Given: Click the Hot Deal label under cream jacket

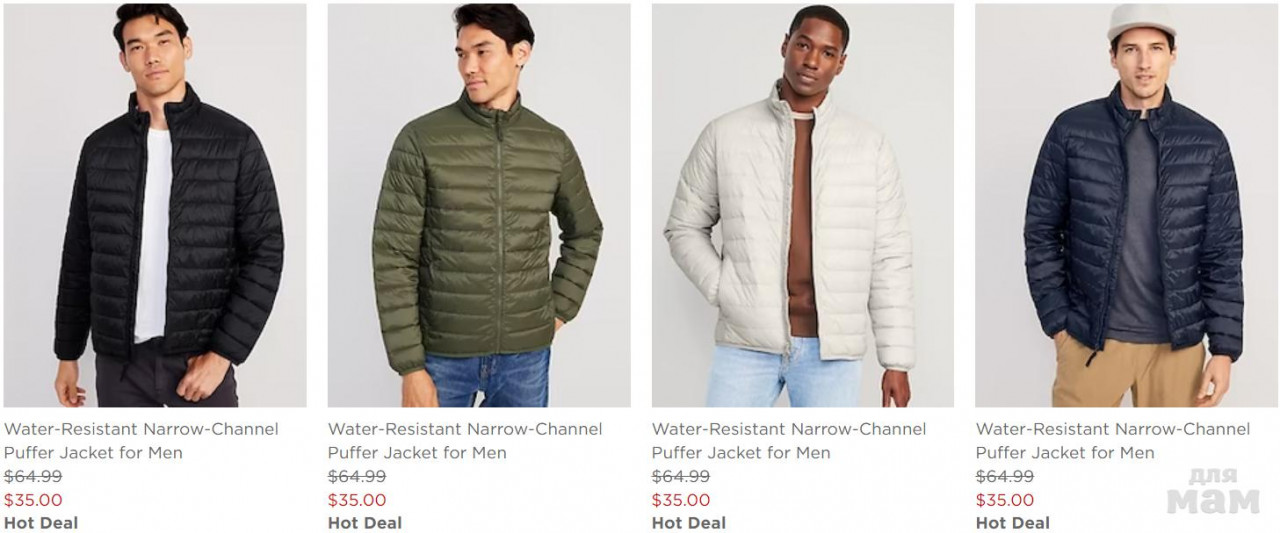Looking at the screenshot, I should (x=689, y=523).
